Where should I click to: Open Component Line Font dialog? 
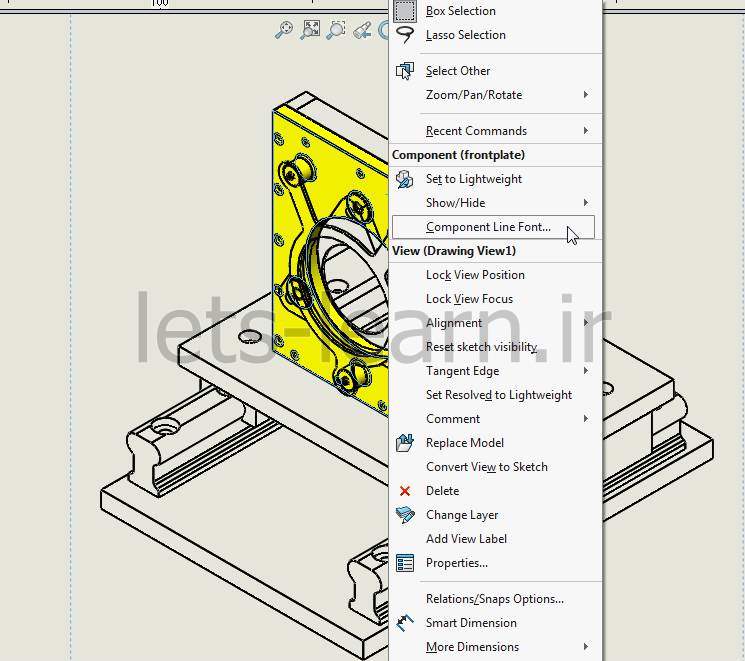click(x=493, y=227)
